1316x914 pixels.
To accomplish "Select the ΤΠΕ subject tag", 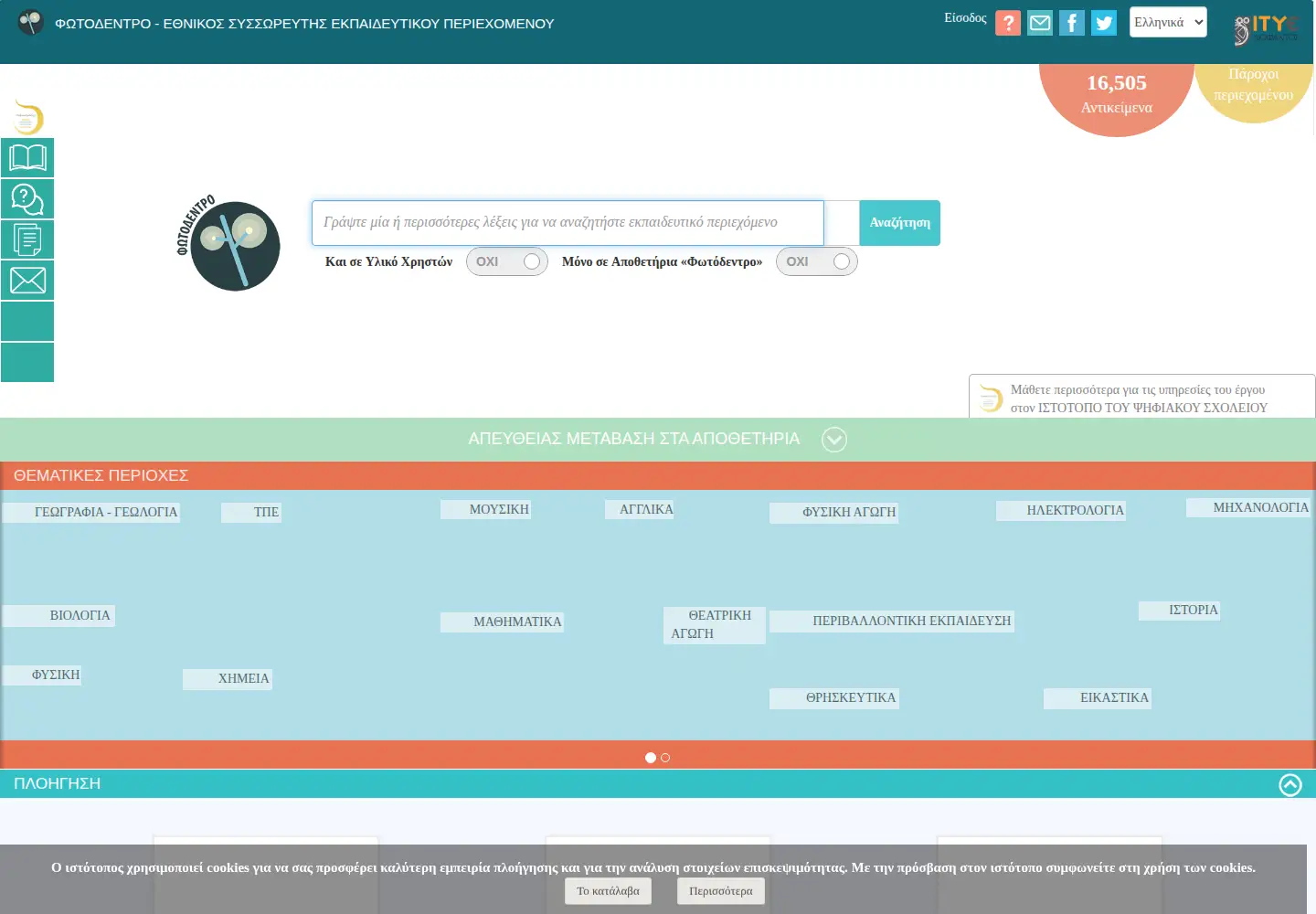I will (251, 512).
